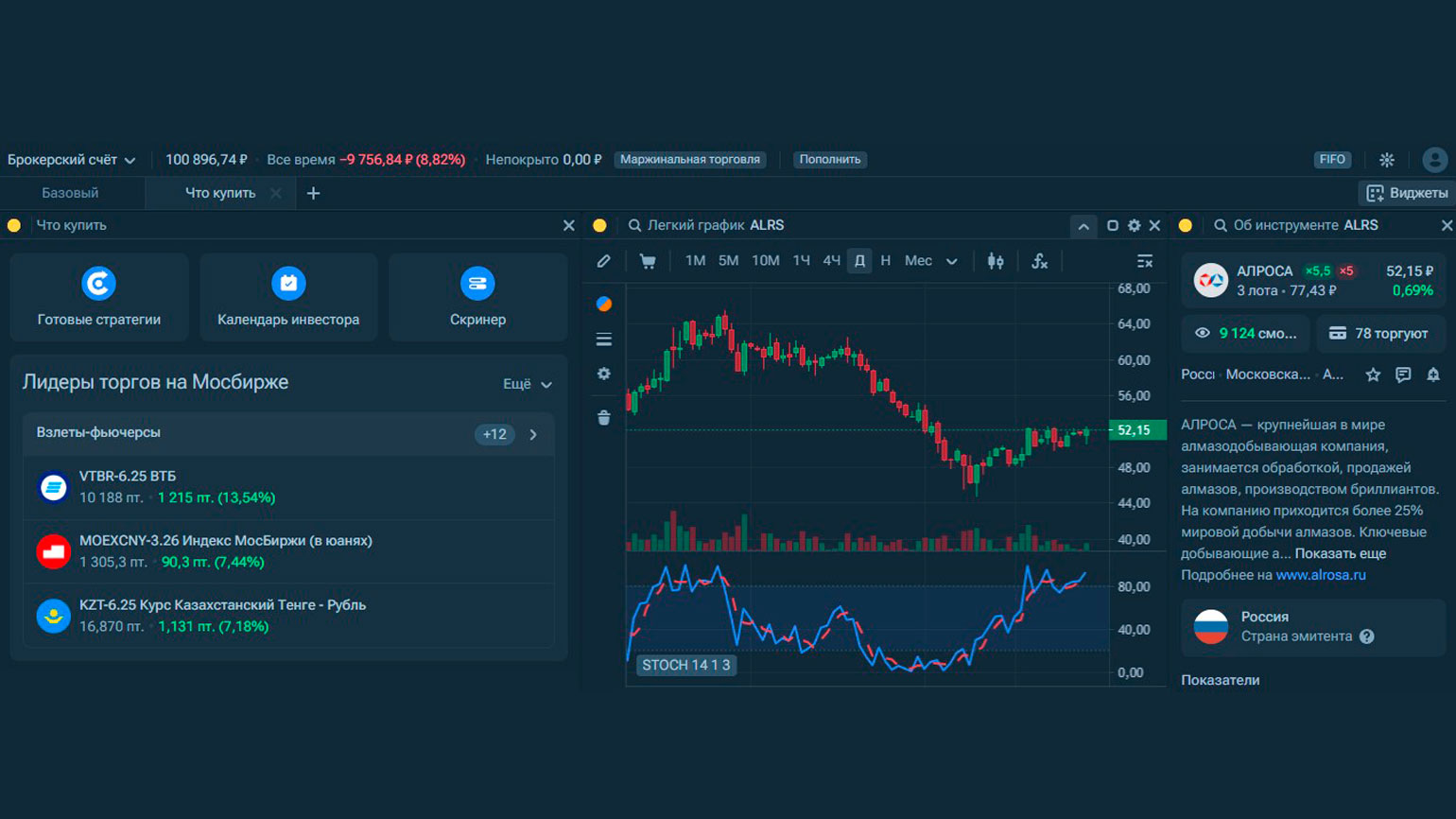Open the www.alrosa.ru link
Viewport: 1456px width, 819px height.
(1321, 575)
